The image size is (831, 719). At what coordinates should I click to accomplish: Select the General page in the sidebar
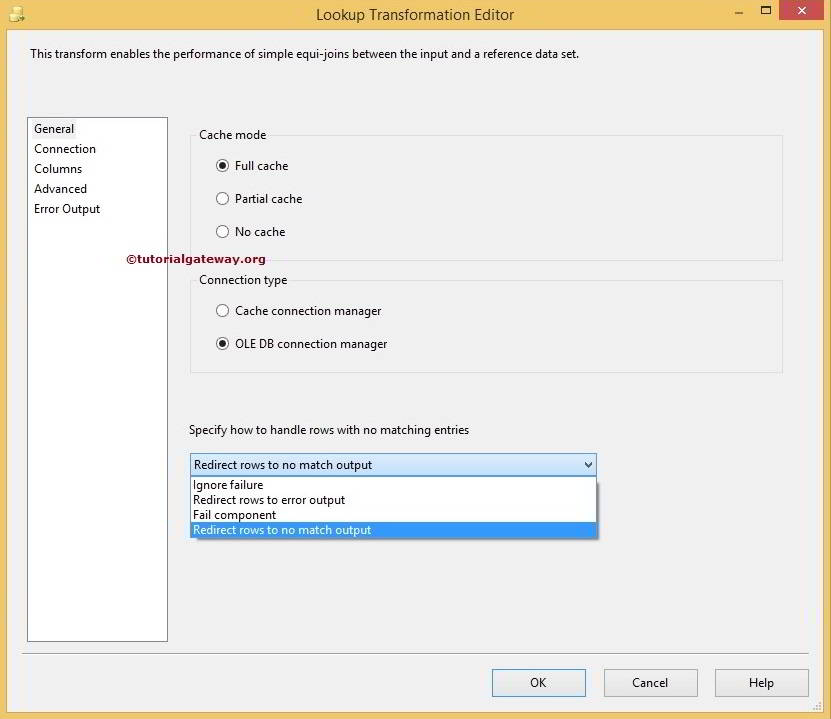pos(53,128)
